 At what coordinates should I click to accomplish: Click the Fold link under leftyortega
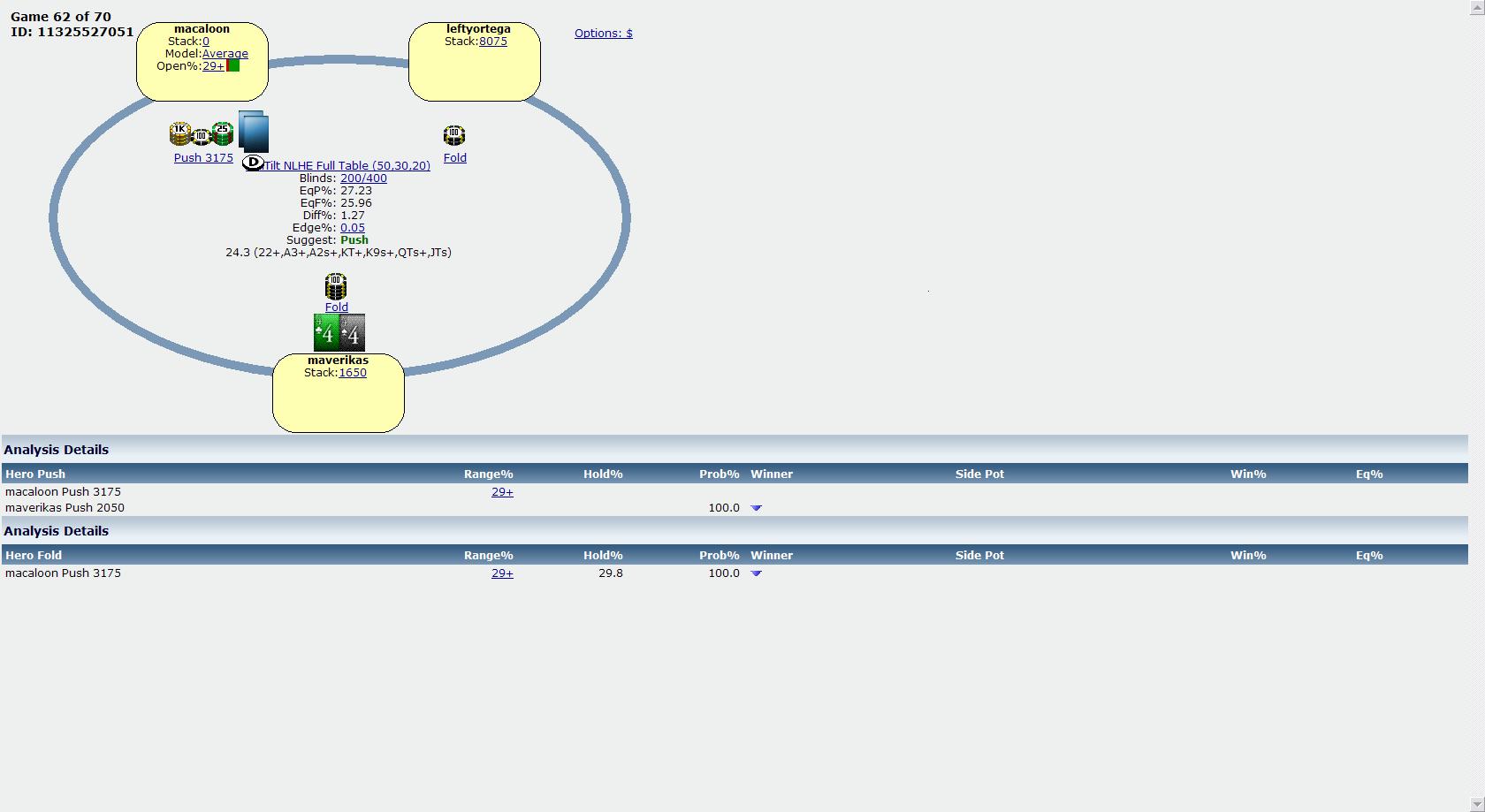pyautogui.click(x=454, y=158)
